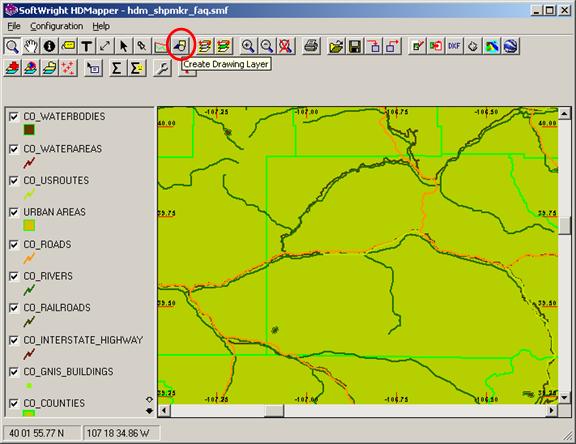Uncheck the CO_WATERAREAS layer
Image resolution: width=576 pixels, height=444 pixels.
14,149
